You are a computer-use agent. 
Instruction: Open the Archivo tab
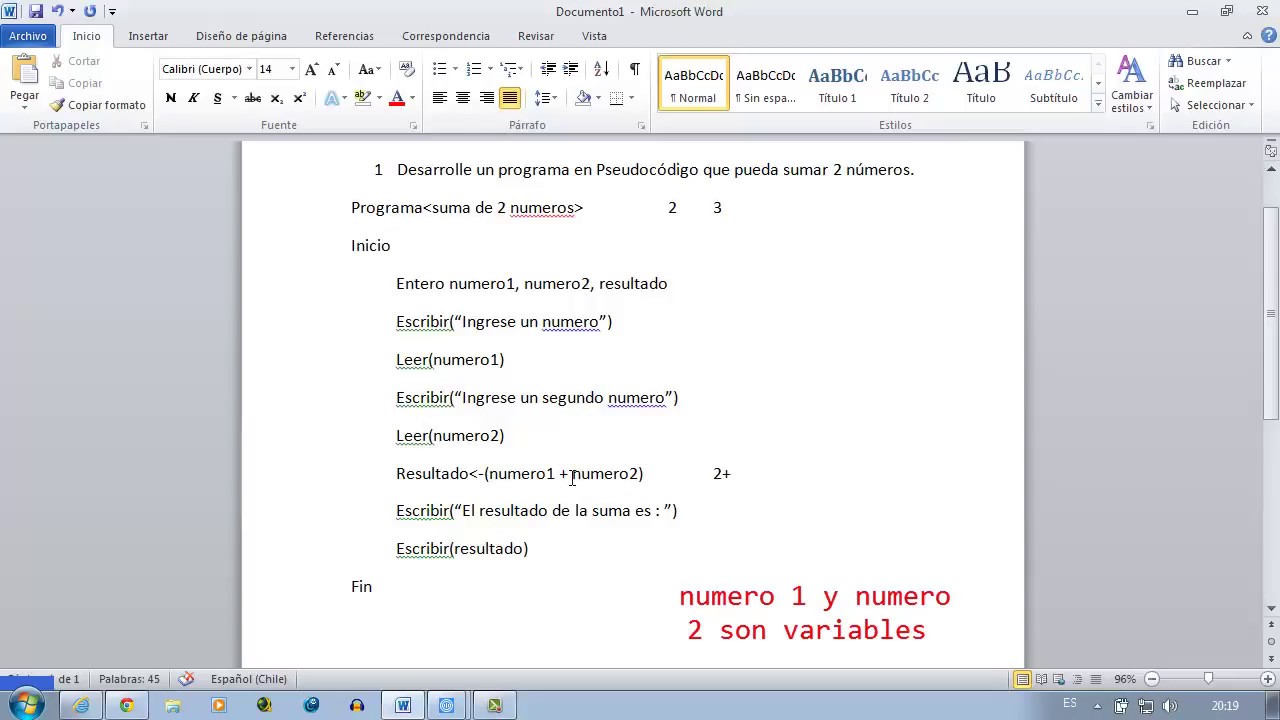coord(28,36)
